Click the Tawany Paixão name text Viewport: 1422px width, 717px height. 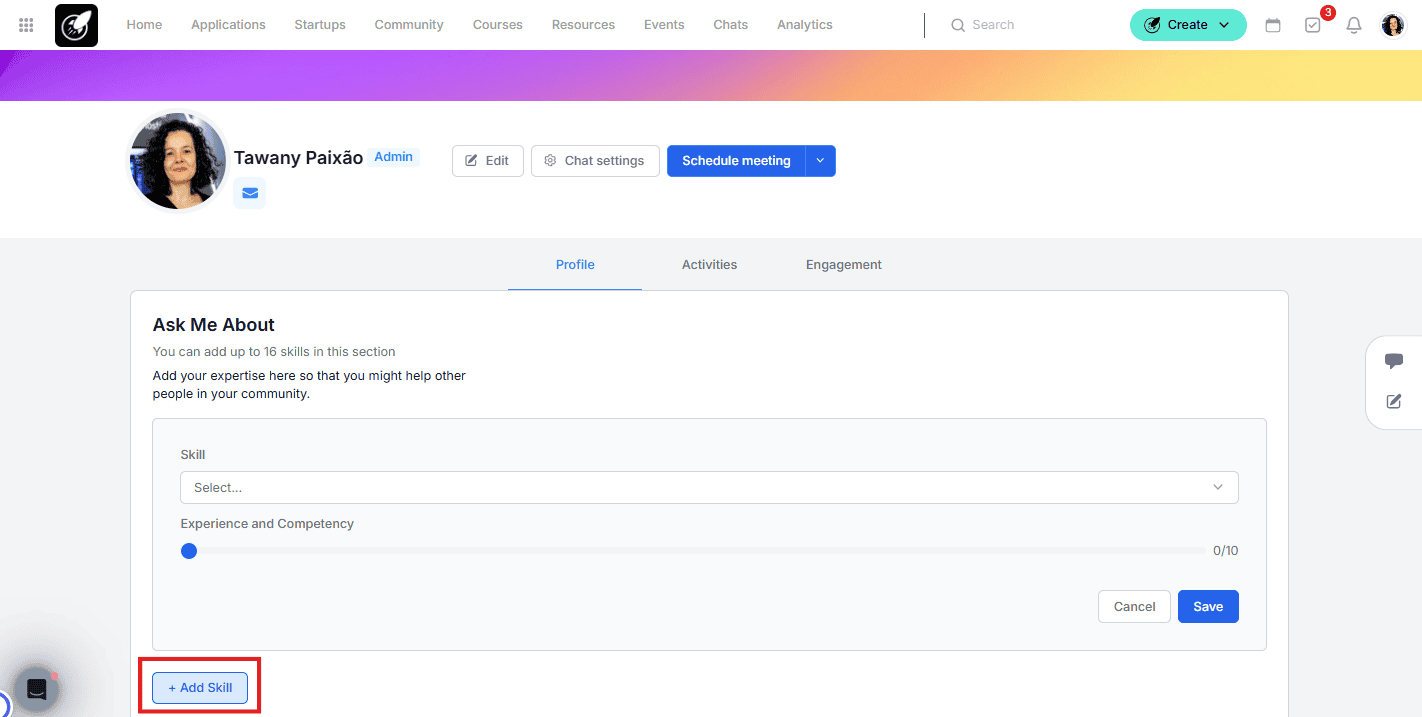(298, 158)
